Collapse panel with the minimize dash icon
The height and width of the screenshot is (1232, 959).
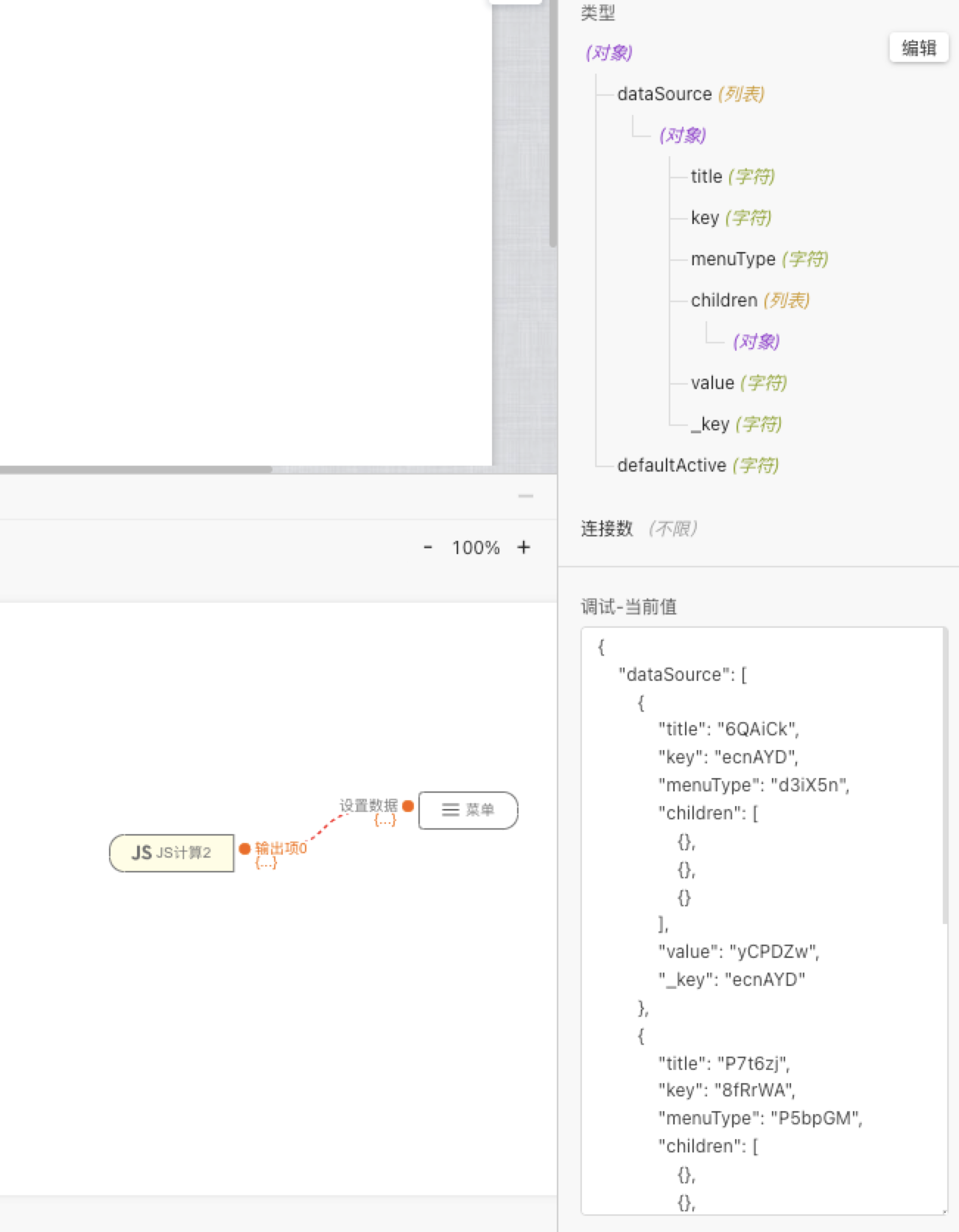pos(525,497)
